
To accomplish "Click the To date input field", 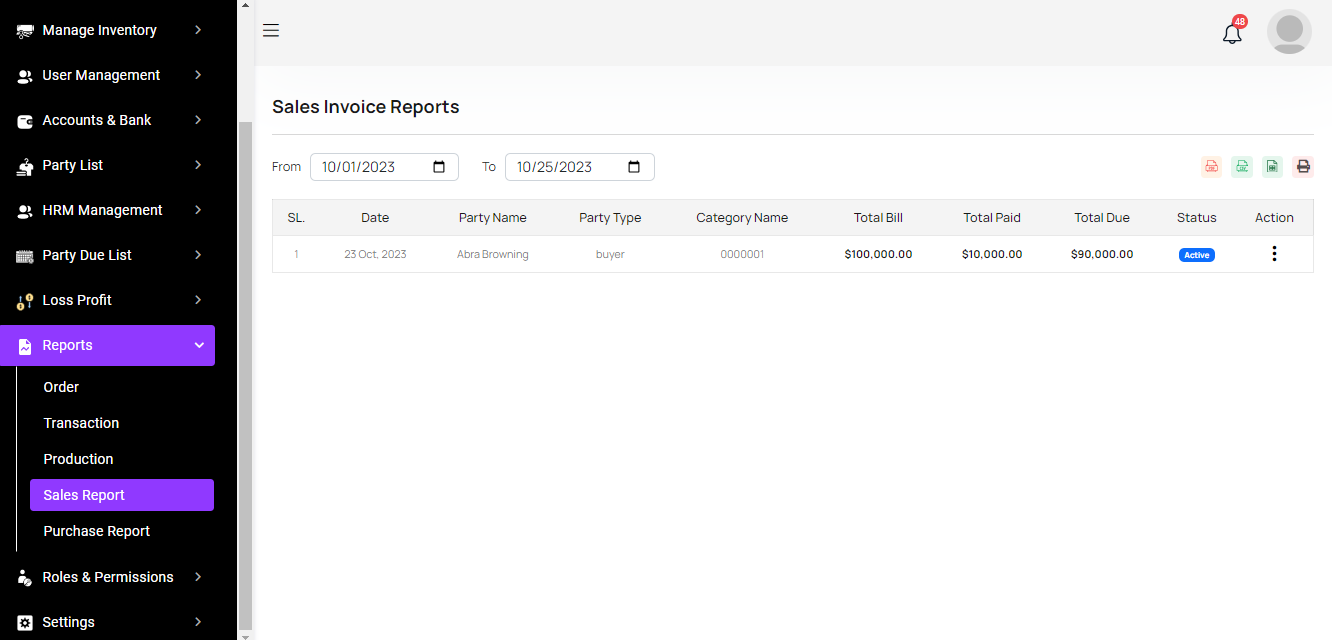I will coord(565,167).
